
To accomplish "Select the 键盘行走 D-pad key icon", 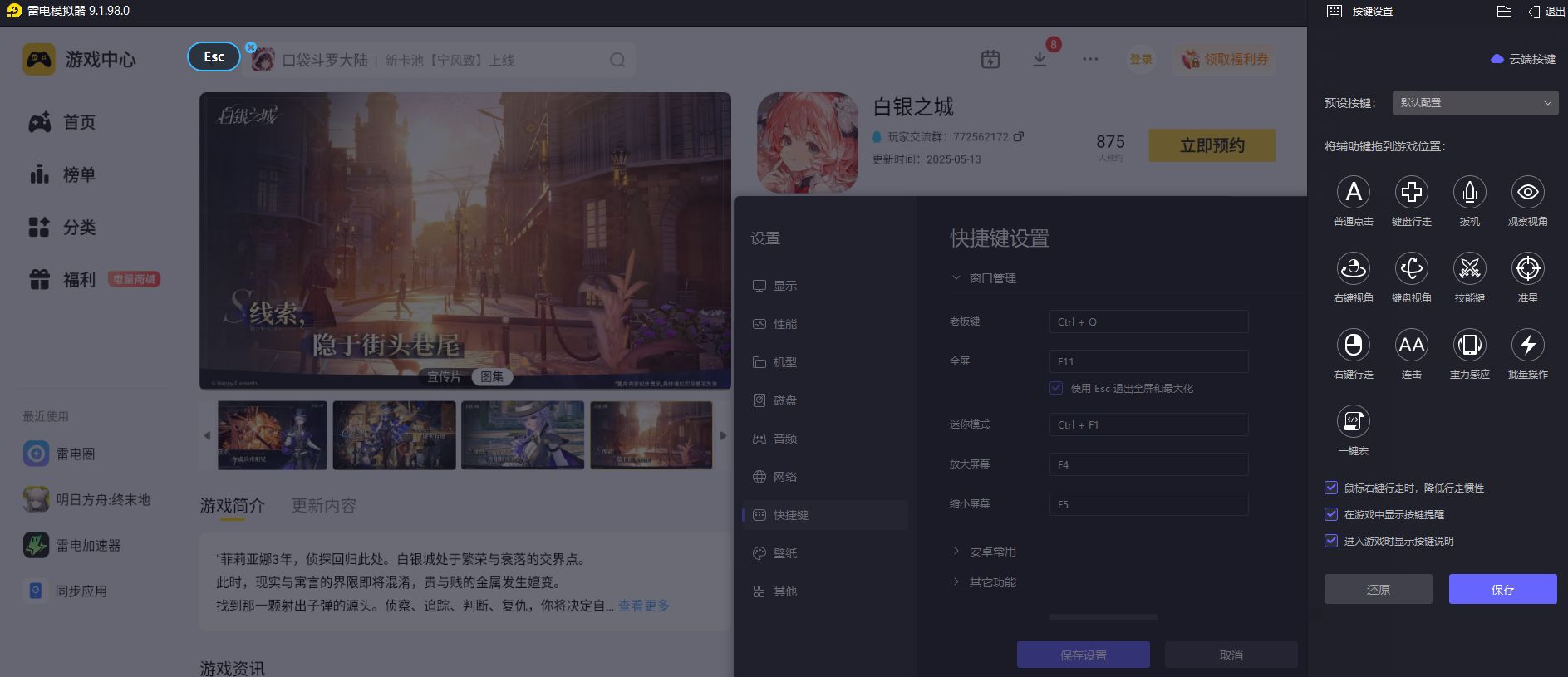I will coord(1412,192).
